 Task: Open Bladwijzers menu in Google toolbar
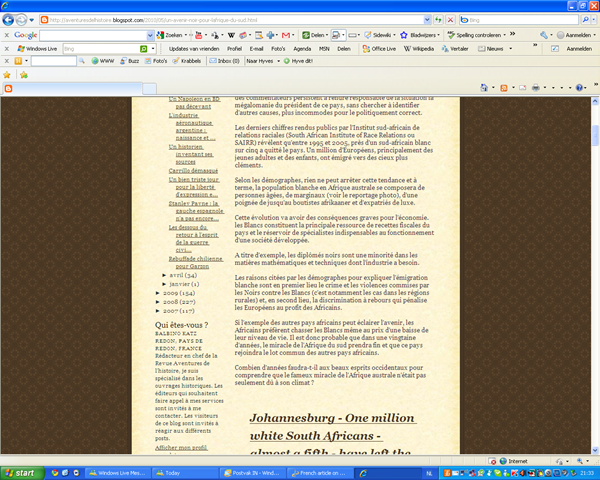[x=420, y=35]
